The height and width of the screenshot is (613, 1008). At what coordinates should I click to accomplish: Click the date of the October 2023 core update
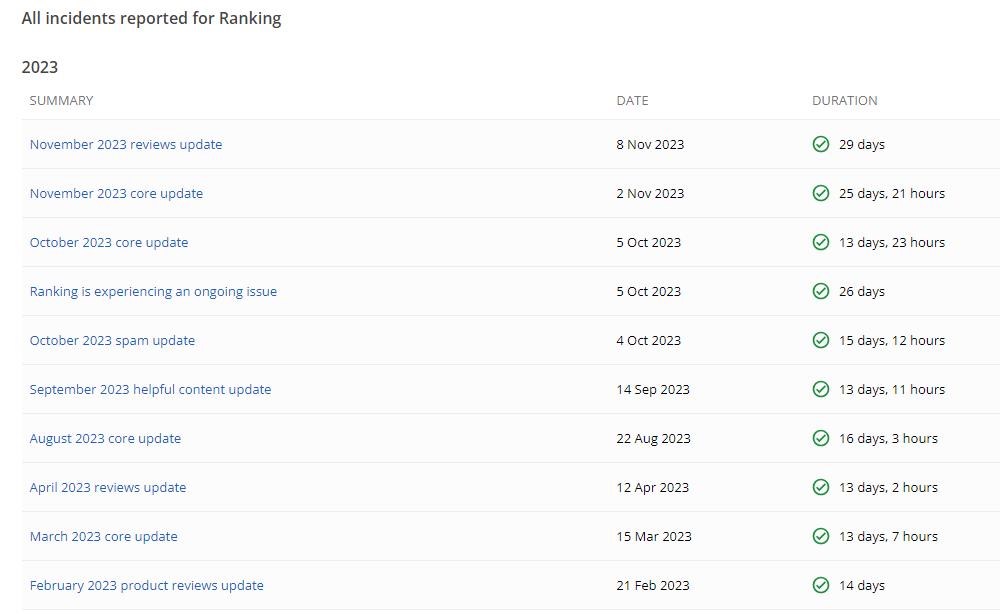coord(649,242)
